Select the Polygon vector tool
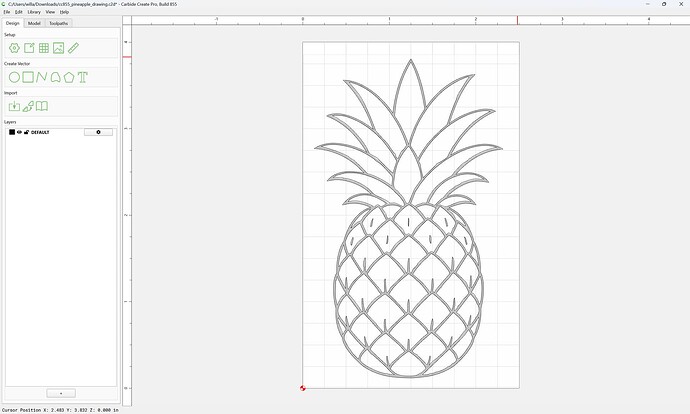 69,77
